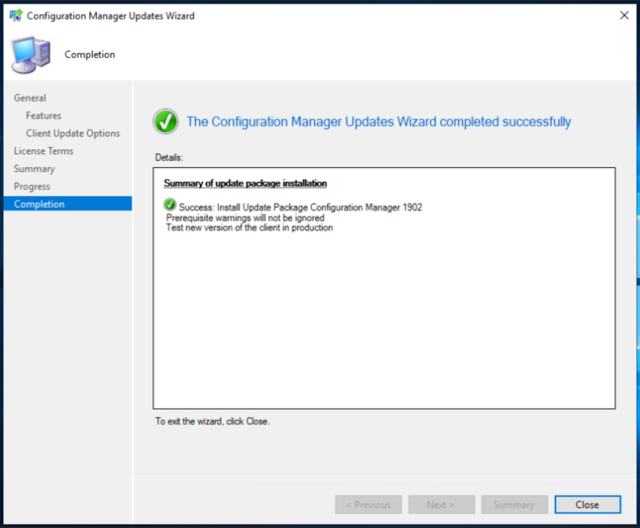The width and height of the screenshot is (640, 528).
Task: Select General in the wizard steps
Action: [x=30, y=98]
